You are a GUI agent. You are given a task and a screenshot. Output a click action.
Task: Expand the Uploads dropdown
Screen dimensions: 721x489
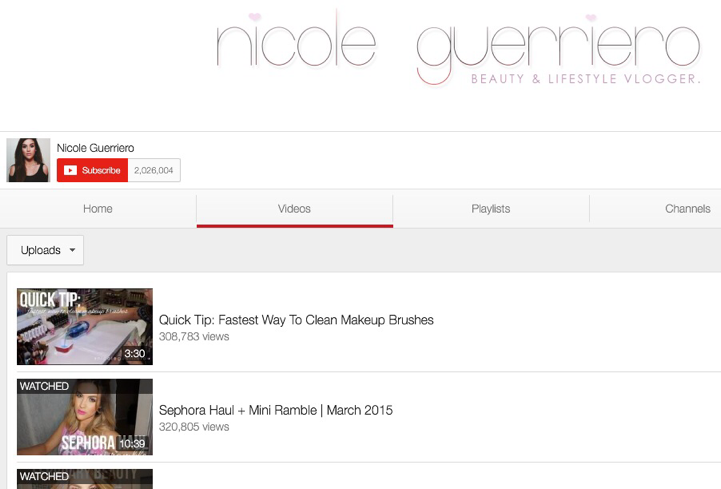click(x=45, y=250)
